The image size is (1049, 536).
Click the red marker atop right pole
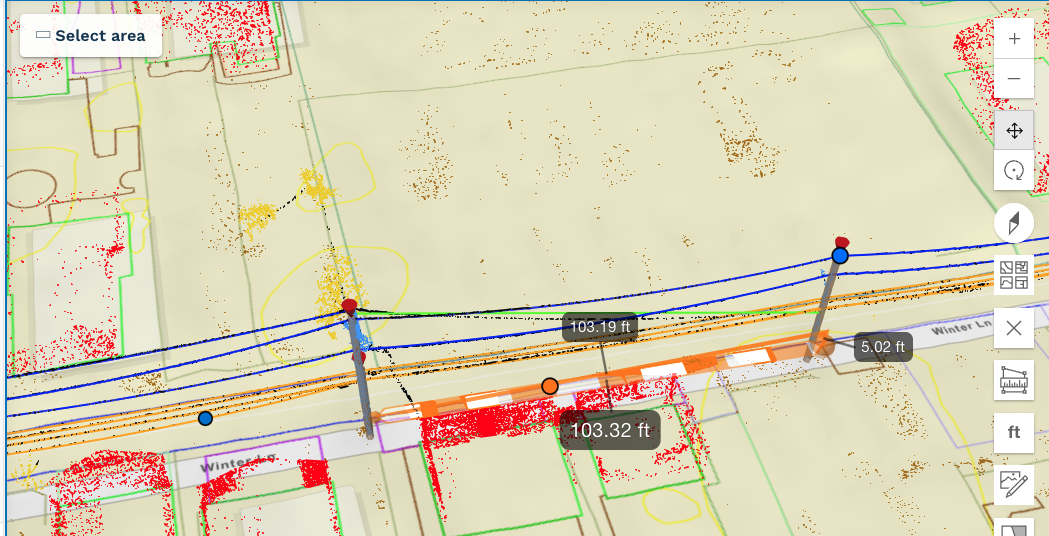coord(842,242)
